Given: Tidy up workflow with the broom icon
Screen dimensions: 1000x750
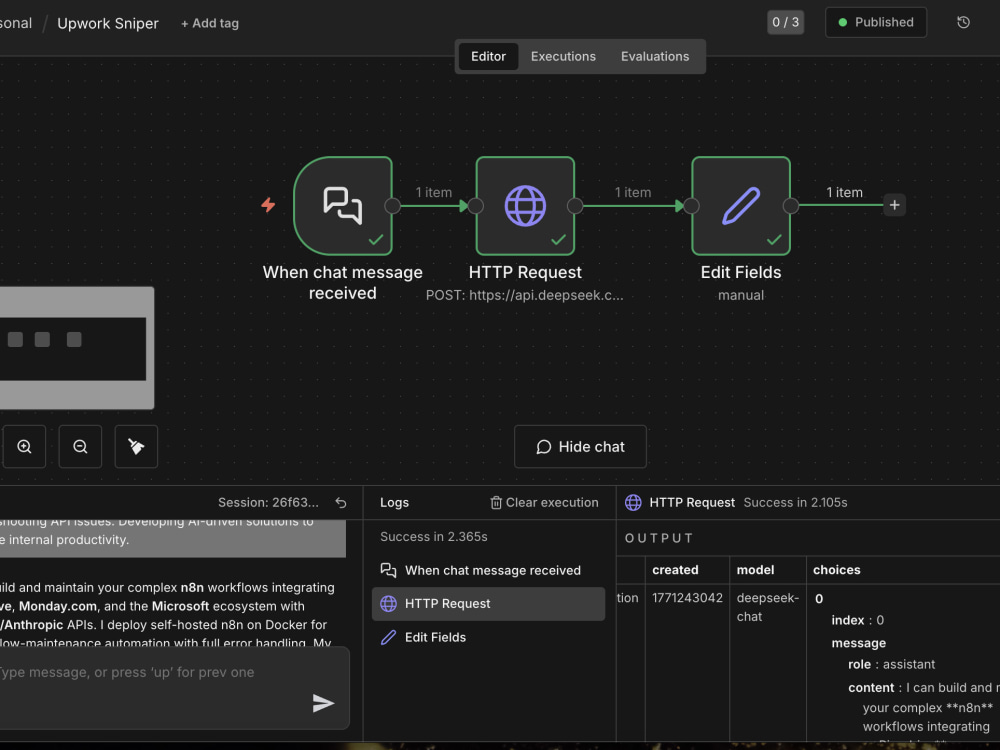Looking at the screenshot, I should [x=136, y=446].
